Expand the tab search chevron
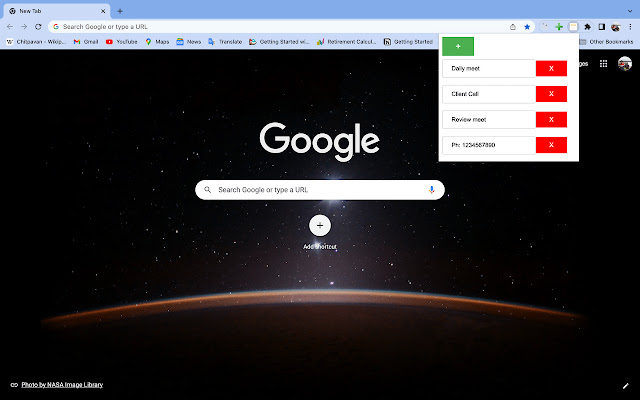640x400 pixels. (x=630, y=11)
